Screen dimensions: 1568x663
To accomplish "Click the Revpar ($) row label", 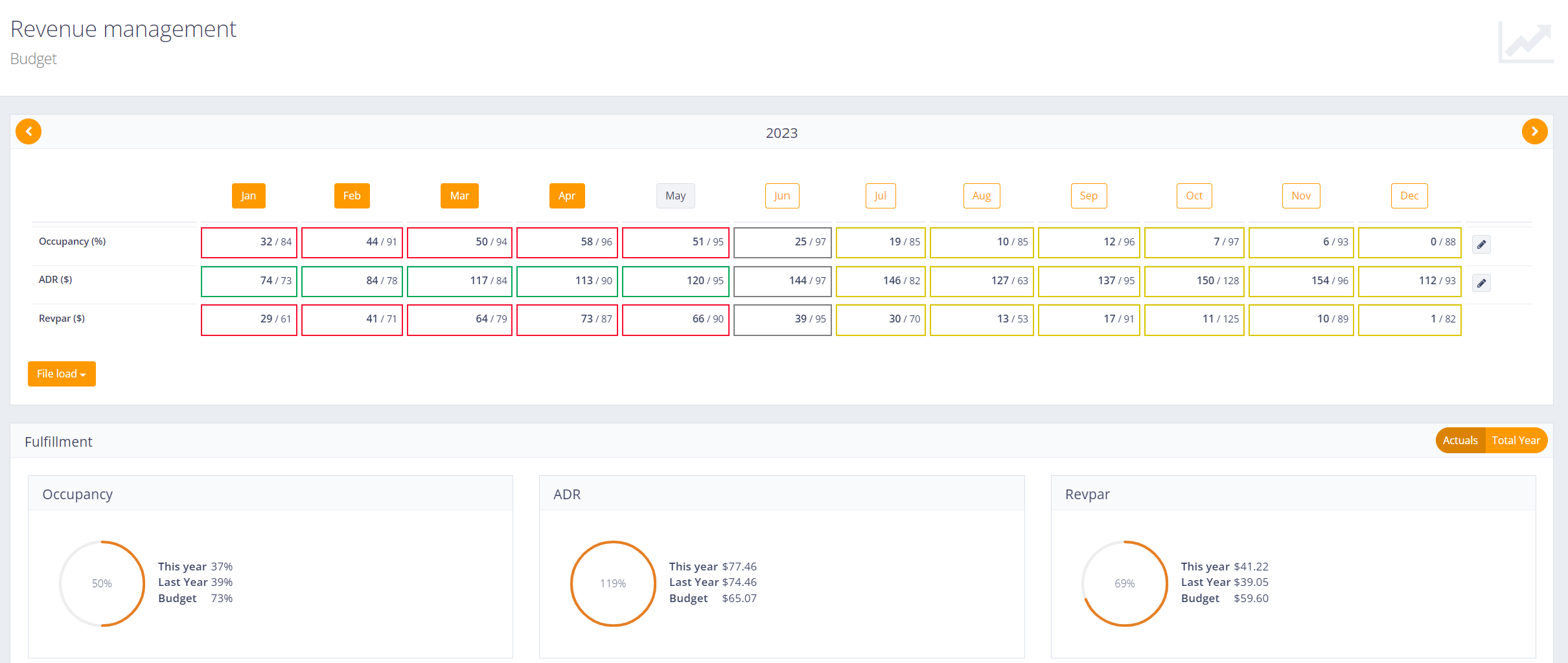I will pyautogui.click(x=62, y=319).
